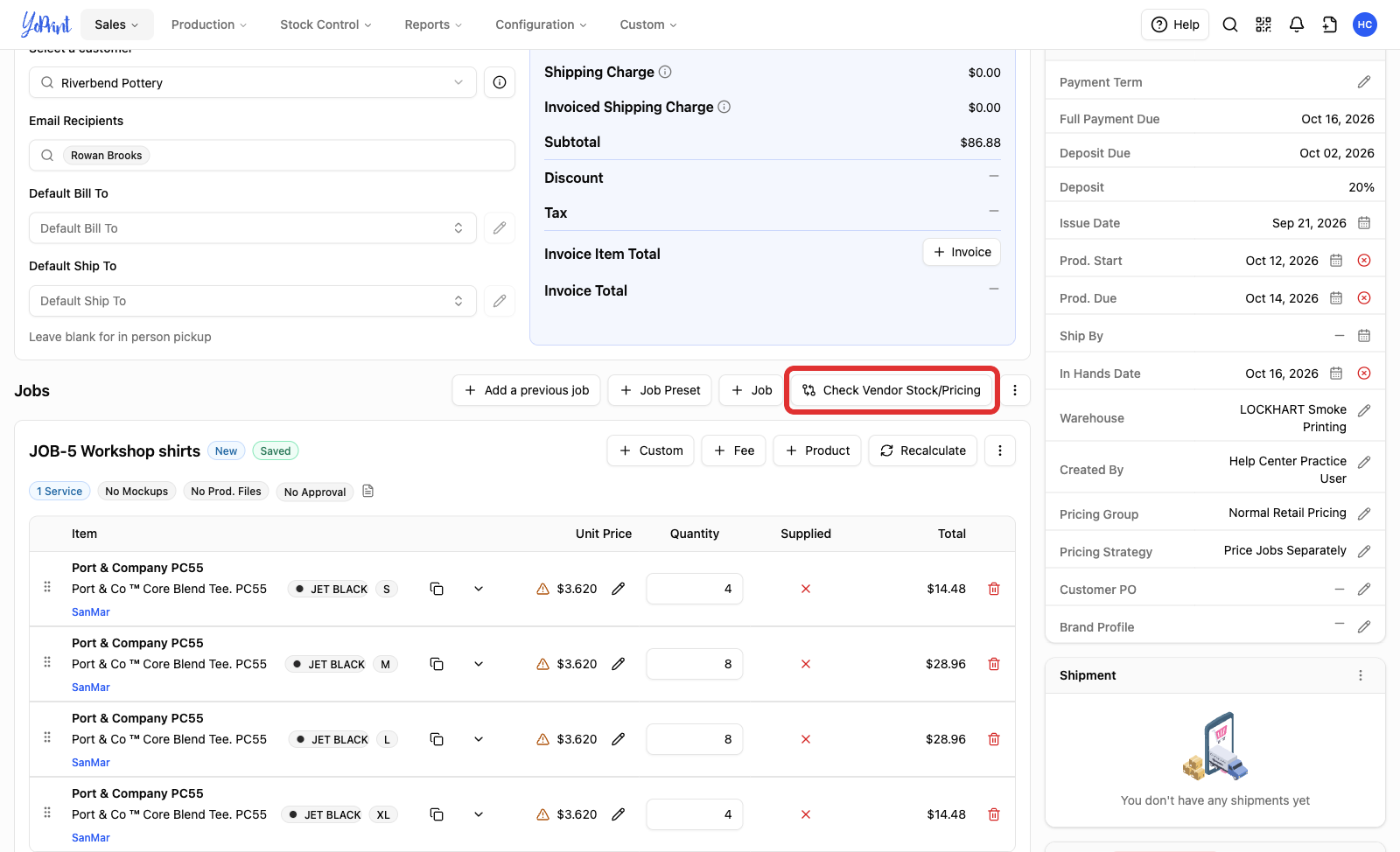Open the Sales menu
1400x852 pixels.
[x=116, y=24]
